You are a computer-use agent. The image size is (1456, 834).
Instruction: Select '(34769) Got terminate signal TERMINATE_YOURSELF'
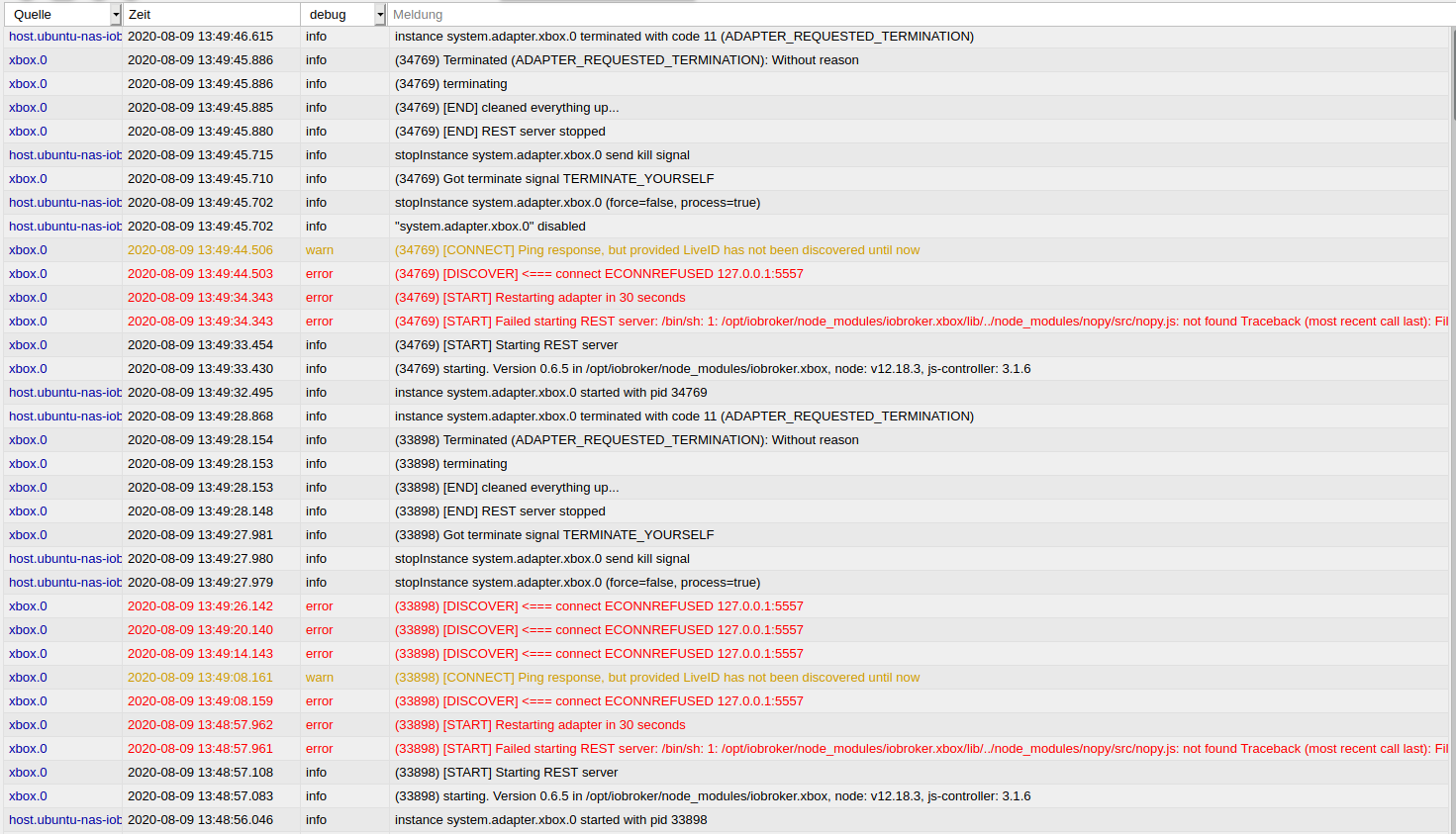tap(554, 179)
